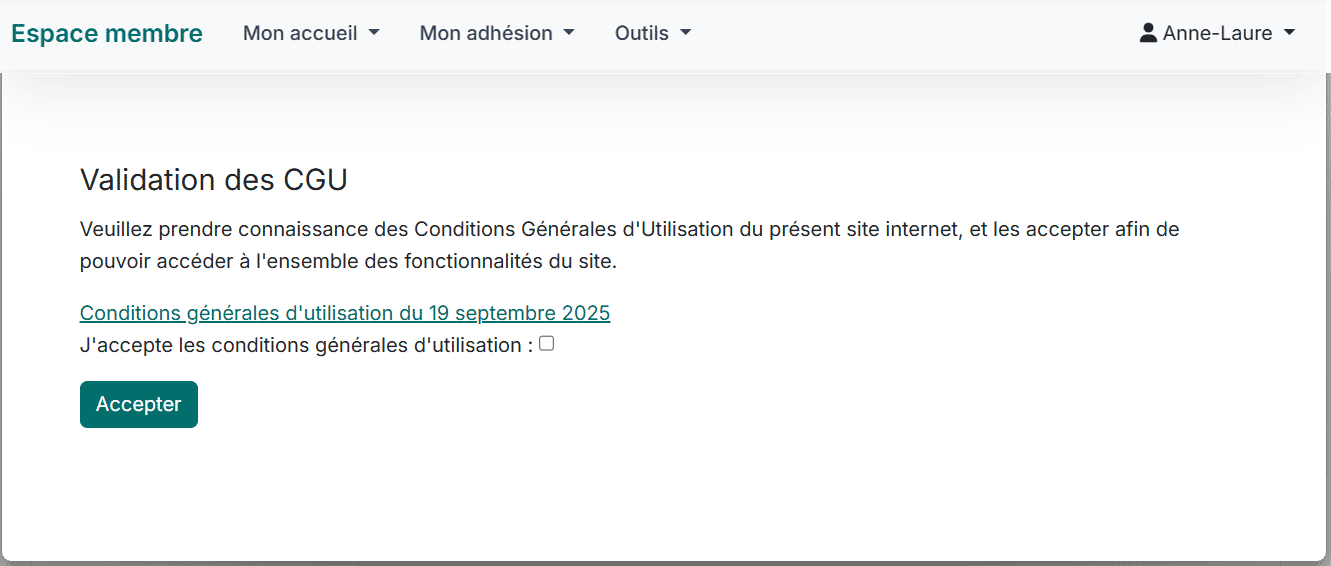Click the word "CGU" in the page heading
The image size is (1331, 566).
tap(315, 180)
